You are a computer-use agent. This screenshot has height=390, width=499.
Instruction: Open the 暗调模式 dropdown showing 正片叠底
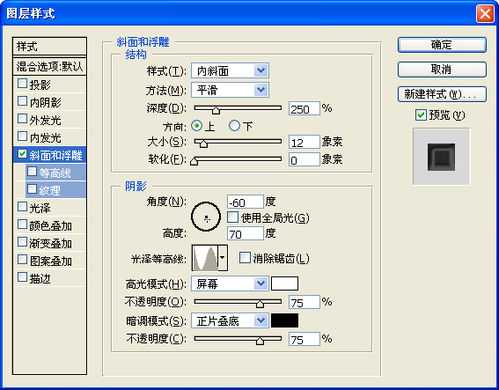(x=230, y=321)
